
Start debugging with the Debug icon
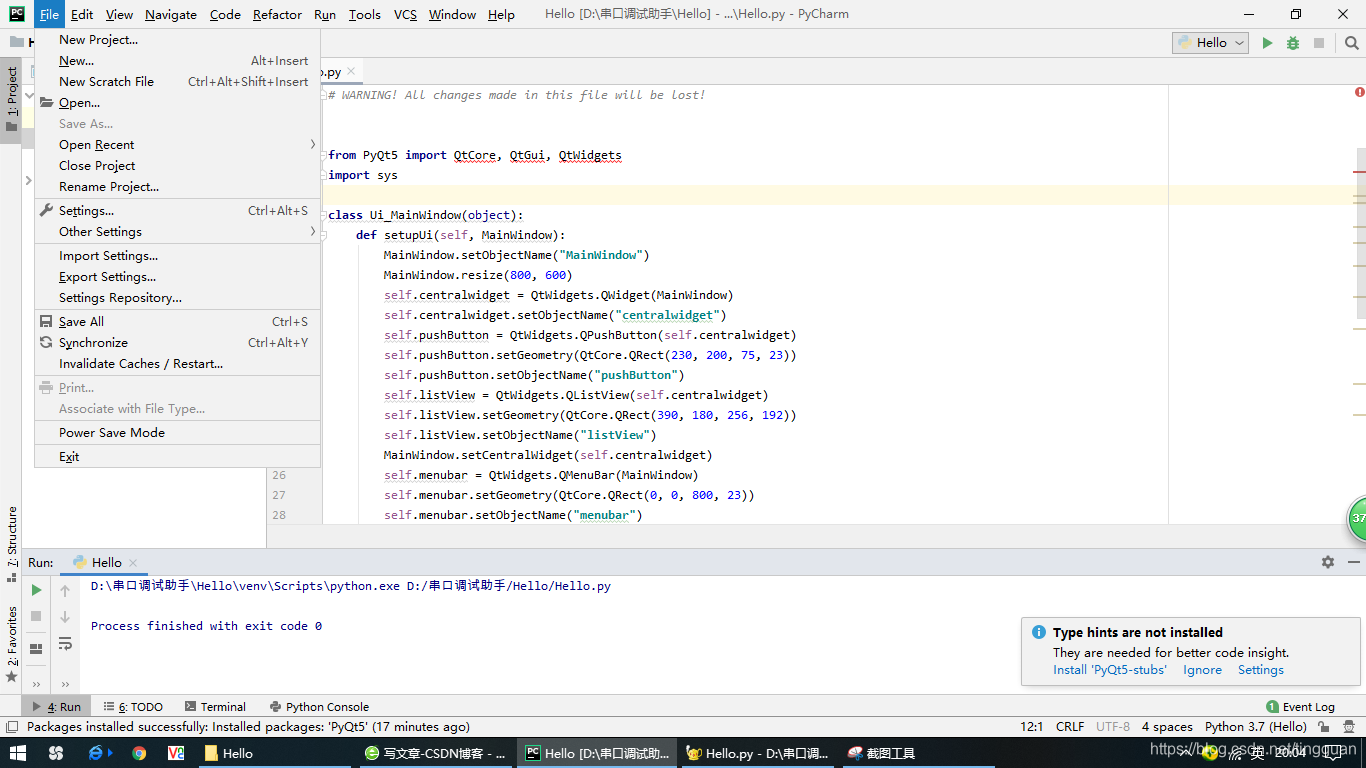[x=1290, y=42]
